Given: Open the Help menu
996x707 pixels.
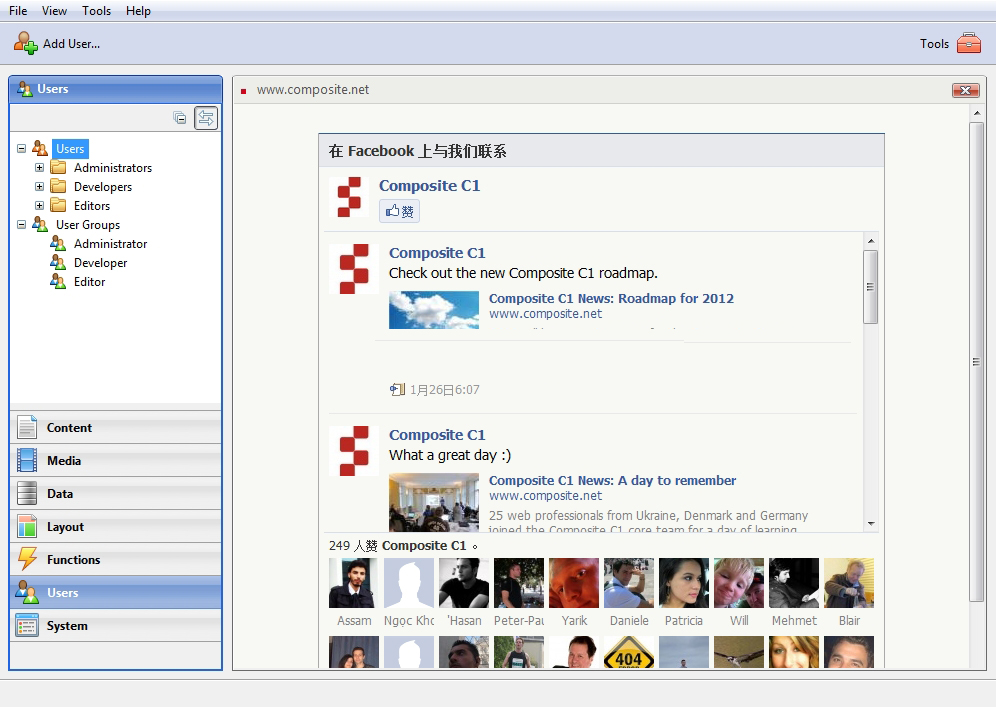Looking at the screenshot, I should click(x=138, y=11).
